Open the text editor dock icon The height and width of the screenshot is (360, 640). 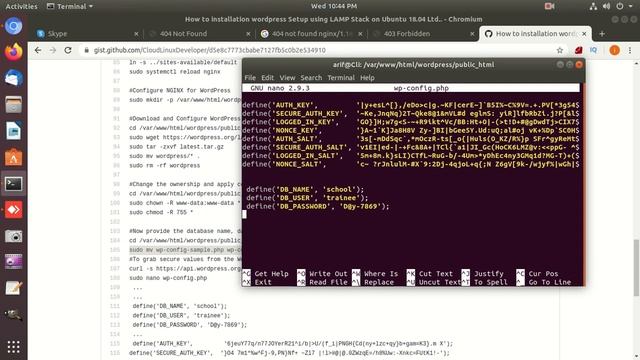[13, 288]
